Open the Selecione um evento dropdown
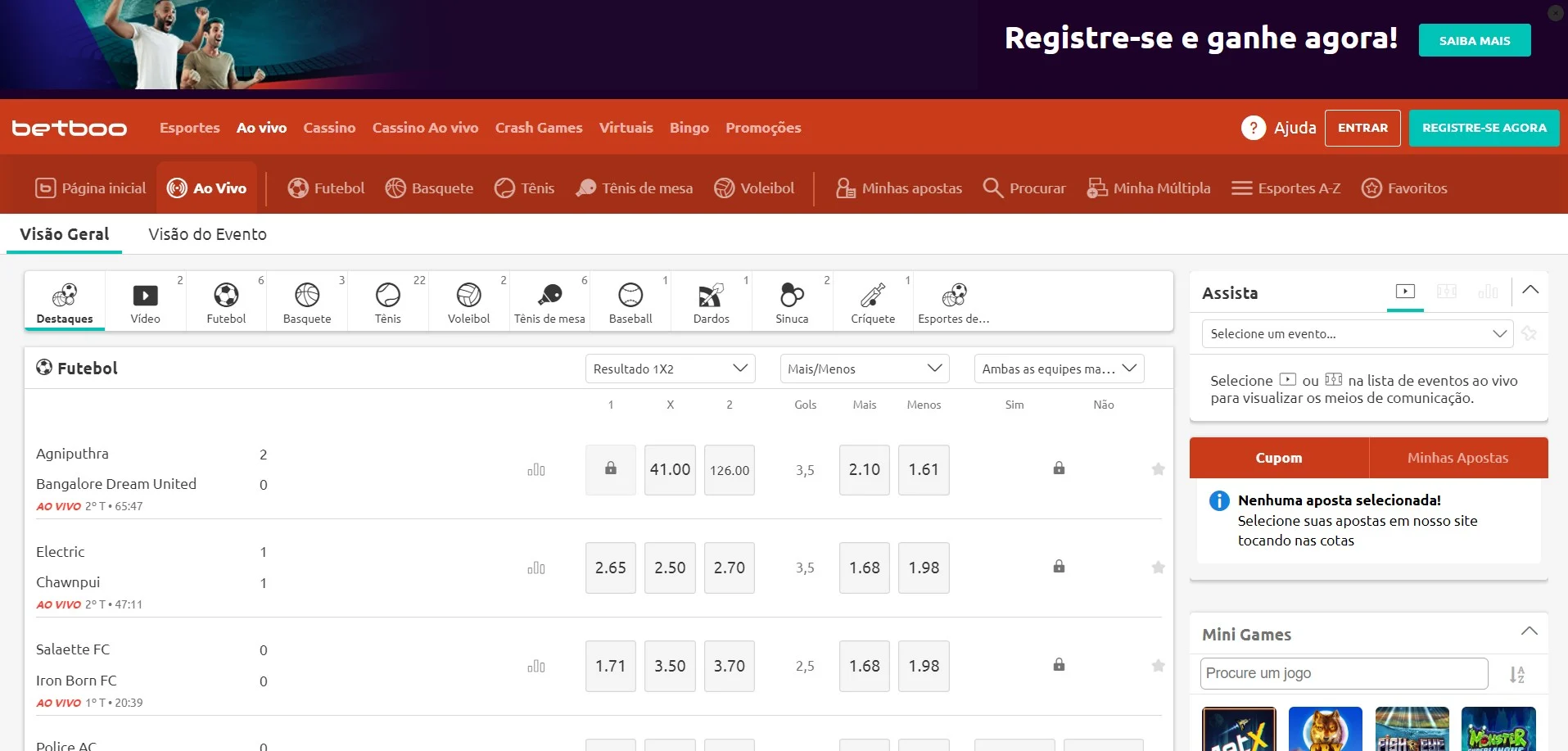The image size is (1568, 751). click(1357, 333)
